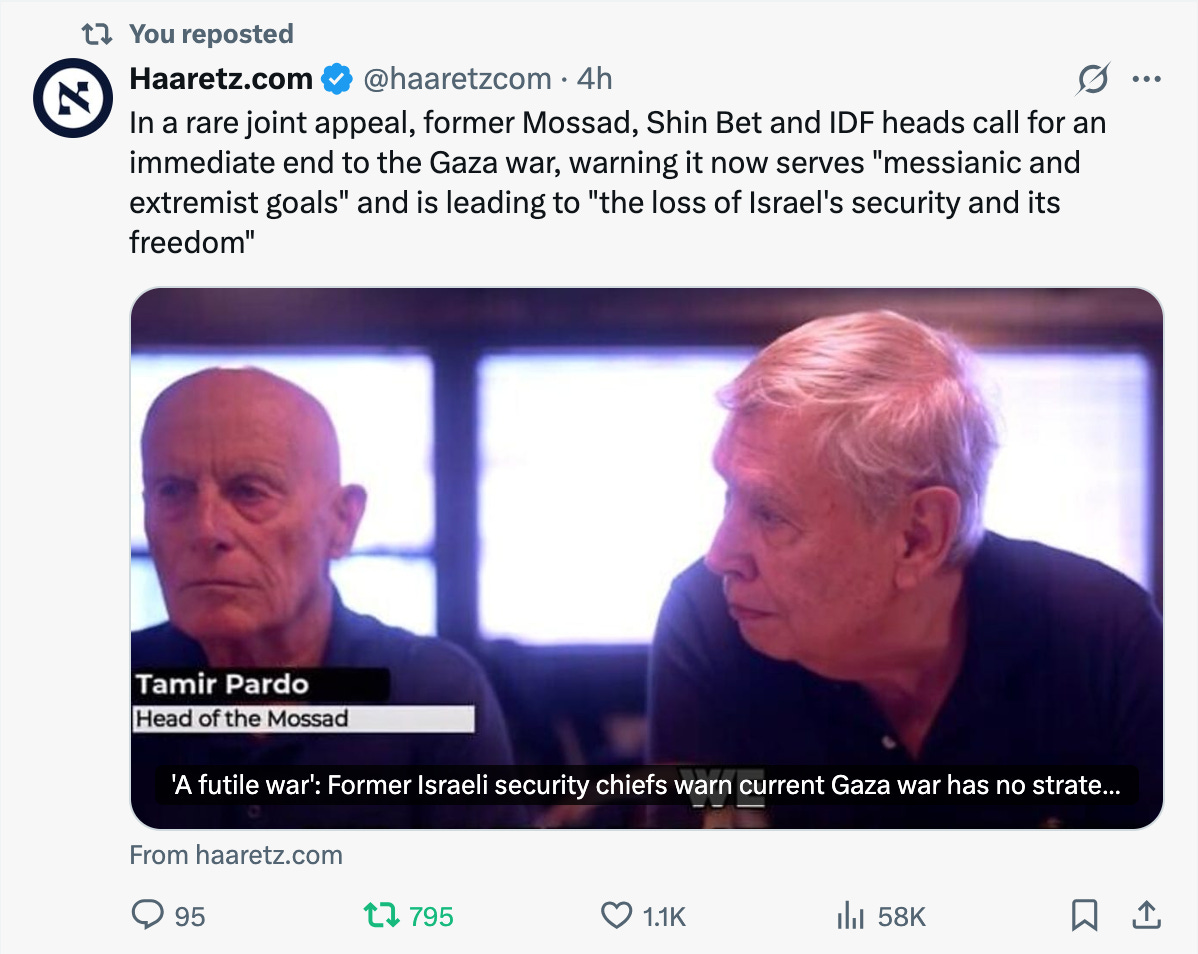Undo repost with the green repost icon
The height and width of the screenshot is (954, 1198).
click(380, 915)
